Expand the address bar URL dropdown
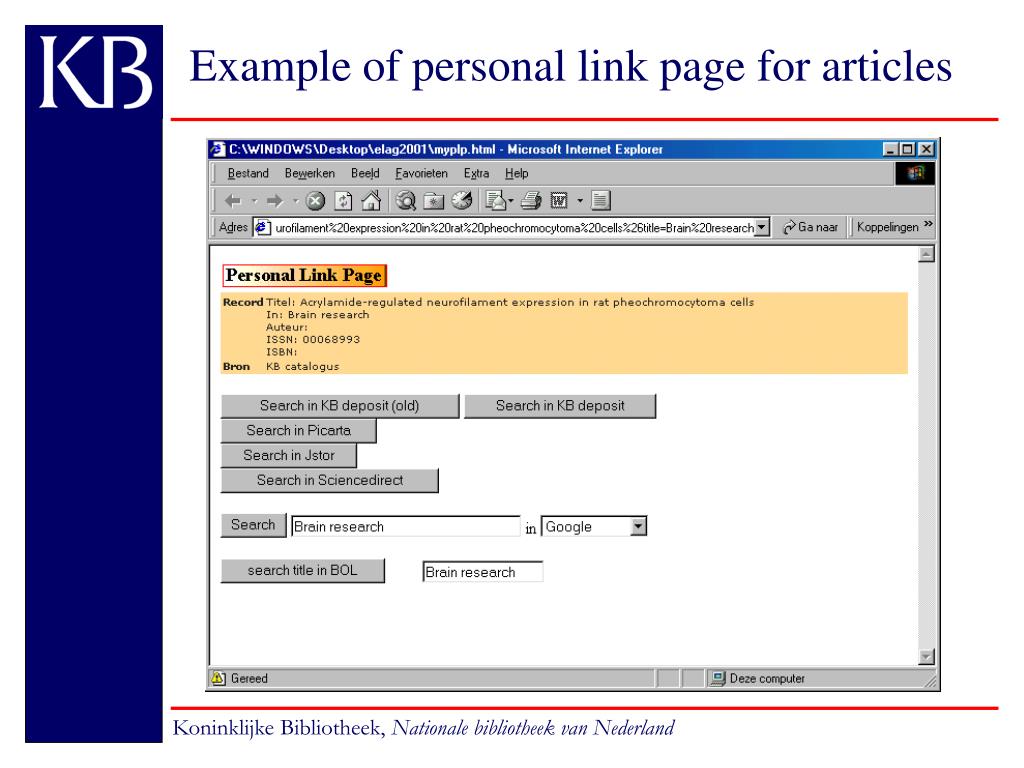 761,227
